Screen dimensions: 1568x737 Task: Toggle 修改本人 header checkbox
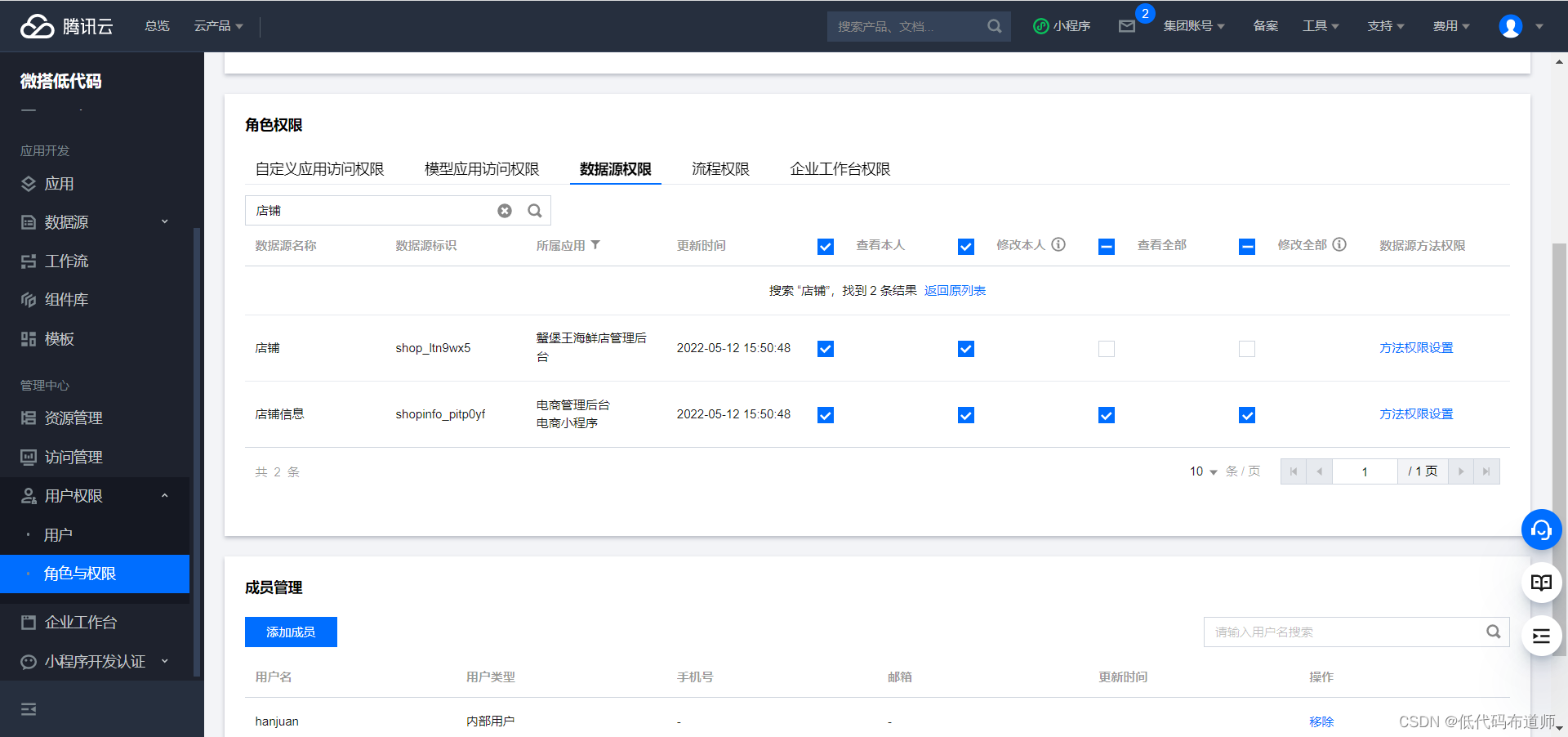(x=966, y=247)
